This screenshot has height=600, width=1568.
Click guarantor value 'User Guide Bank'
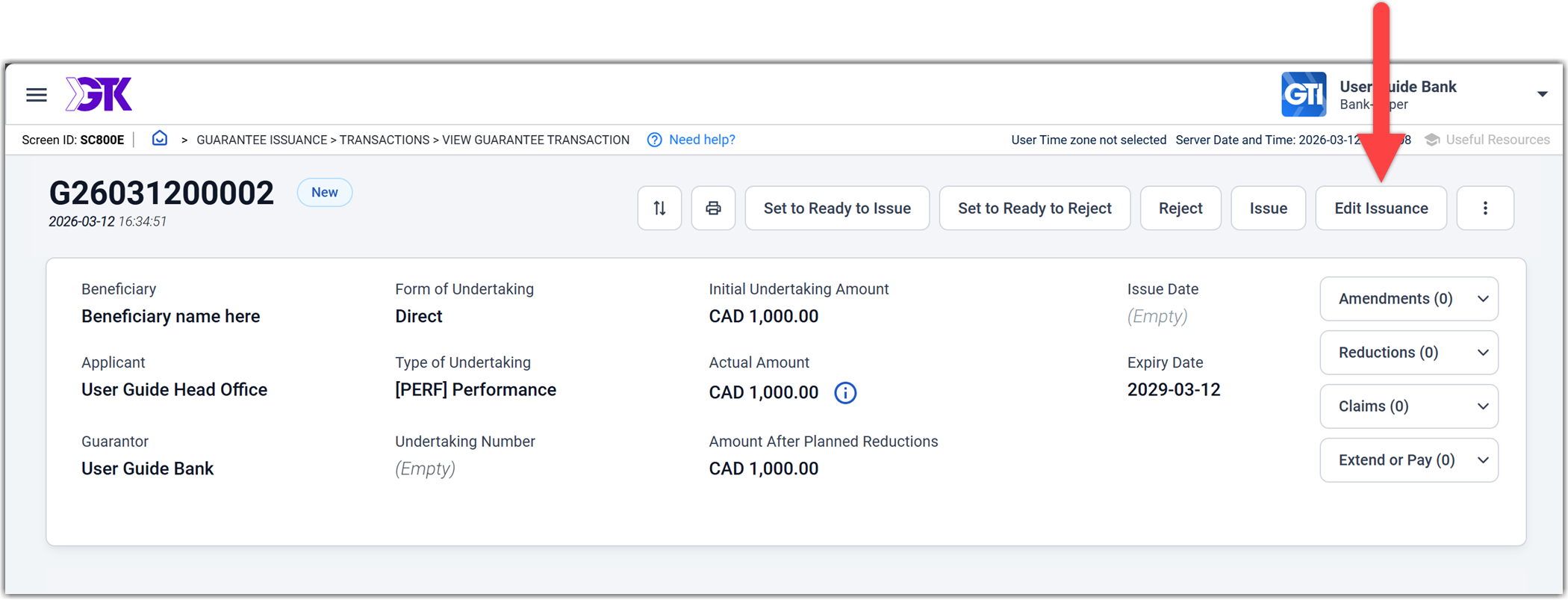pyautogui.click(x=148, y=469)
